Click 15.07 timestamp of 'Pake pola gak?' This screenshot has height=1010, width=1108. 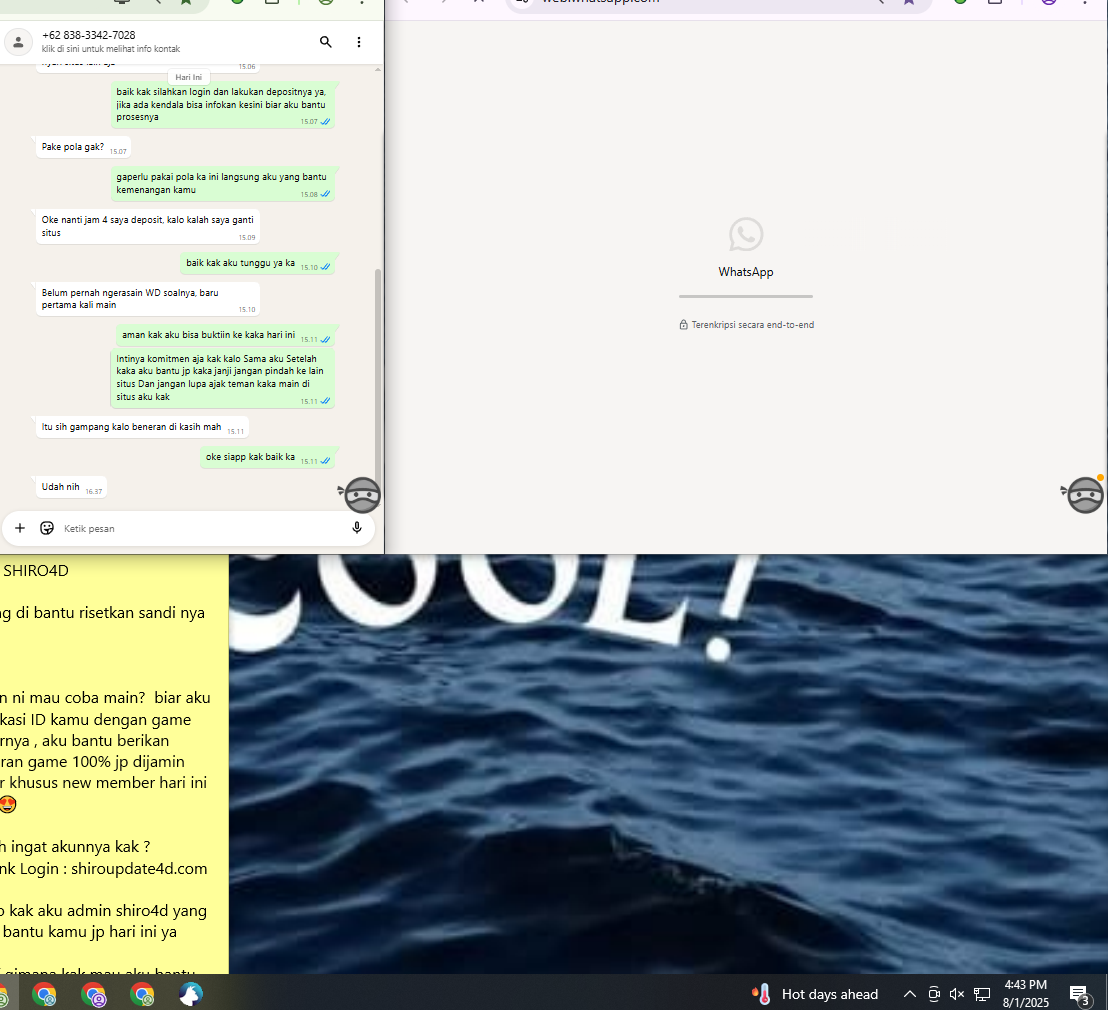118,151
